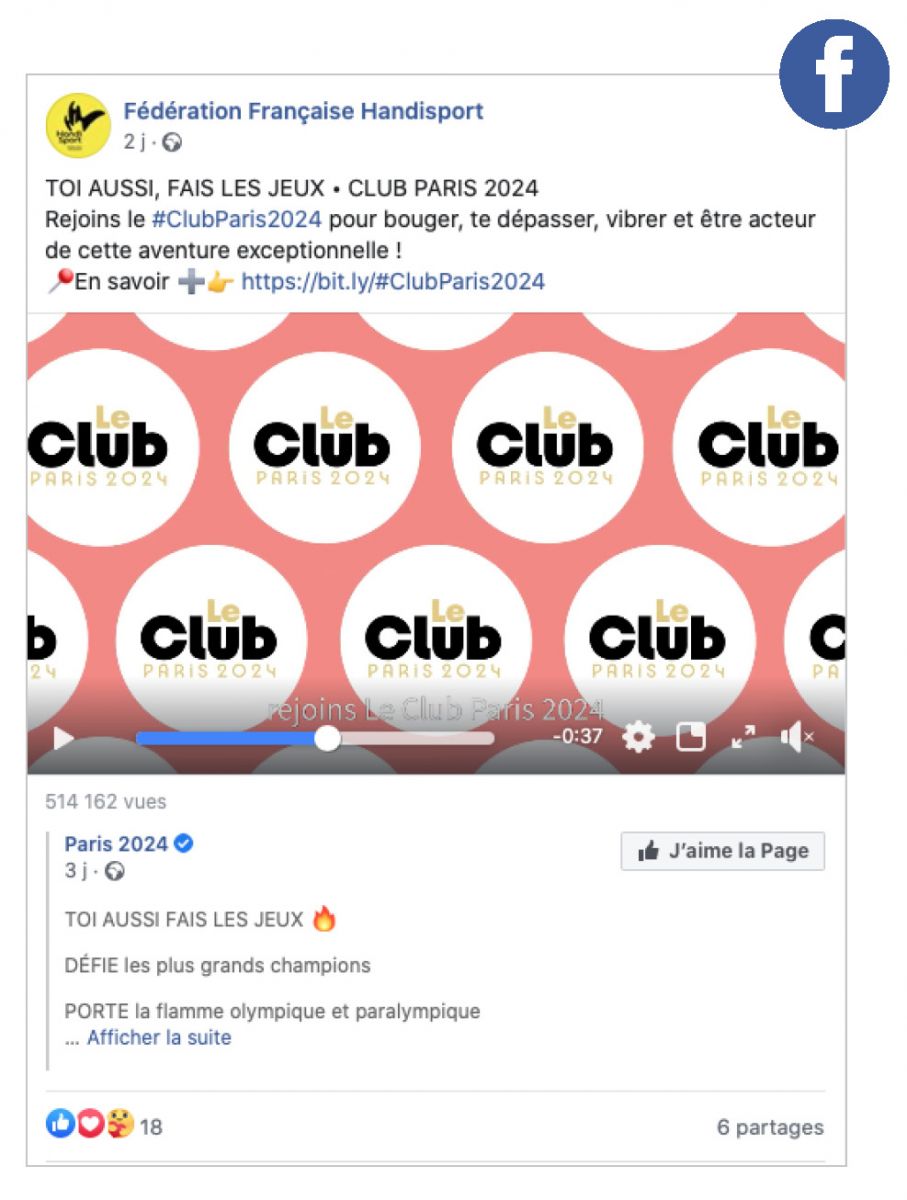This screenshot has width=907, height=1200.
Task: Open the Paris 2024 page name
Action: pyautogui.click(x=116, y=844)
